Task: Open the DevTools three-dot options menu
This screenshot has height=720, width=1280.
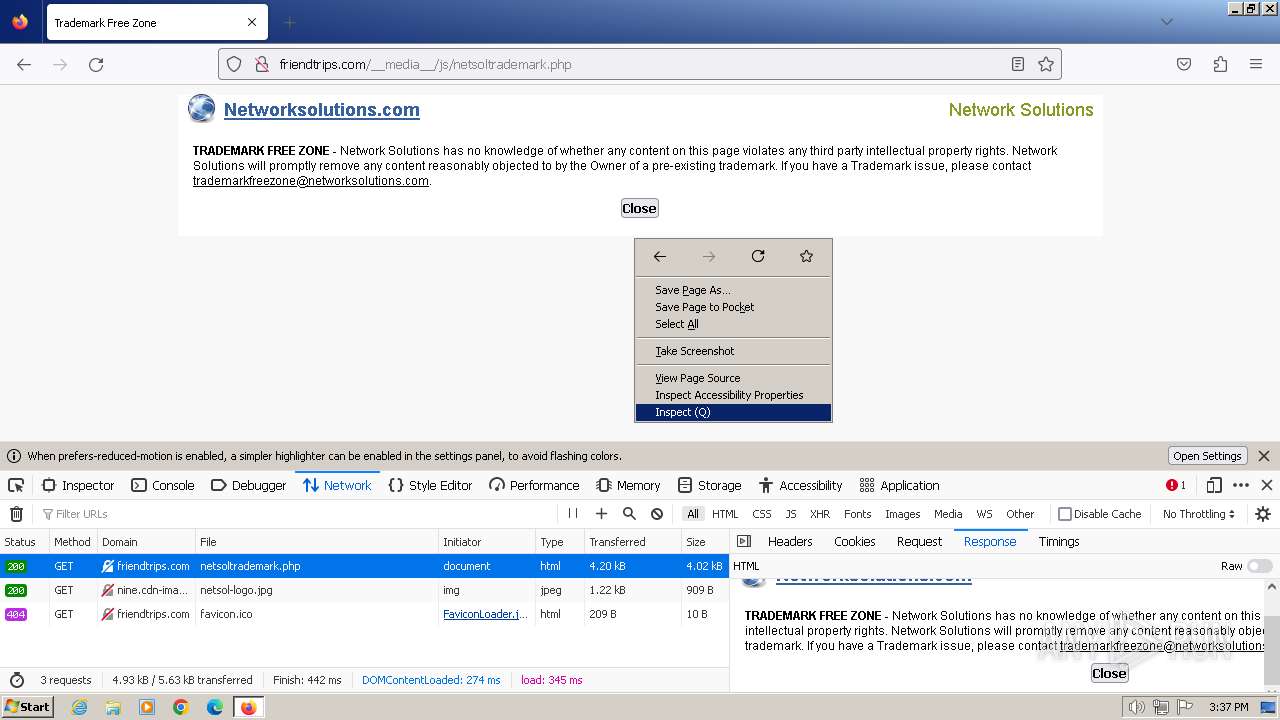Action: coord(1241,485)
